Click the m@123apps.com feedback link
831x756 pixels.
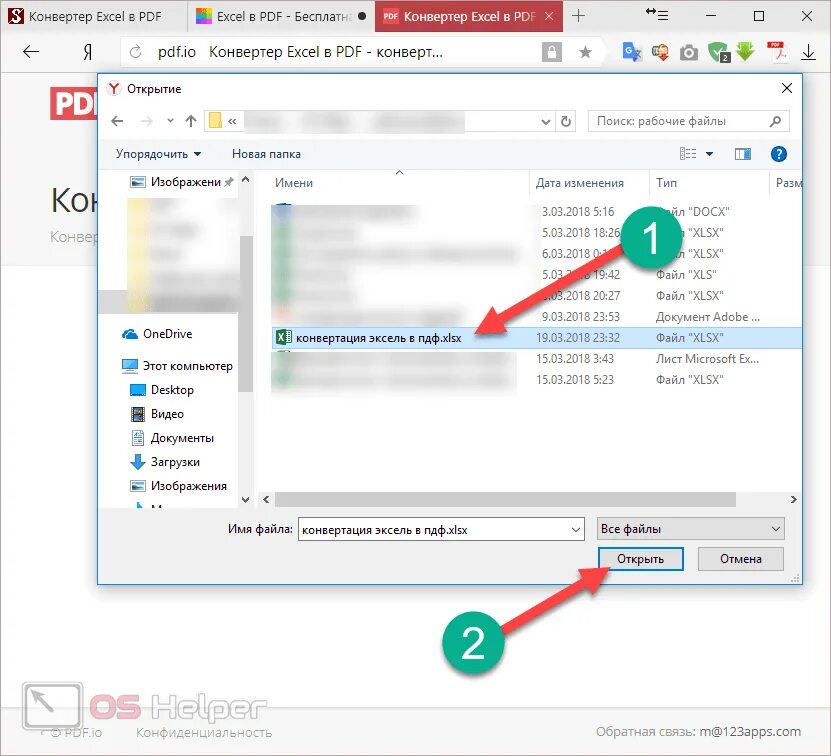(x=750, y=732)
